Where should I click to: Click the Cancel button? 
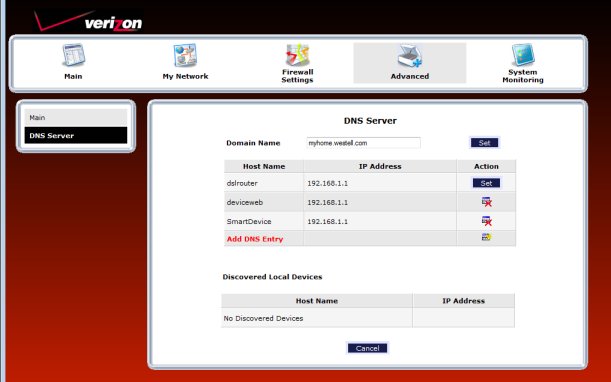[x=367, y=348]
